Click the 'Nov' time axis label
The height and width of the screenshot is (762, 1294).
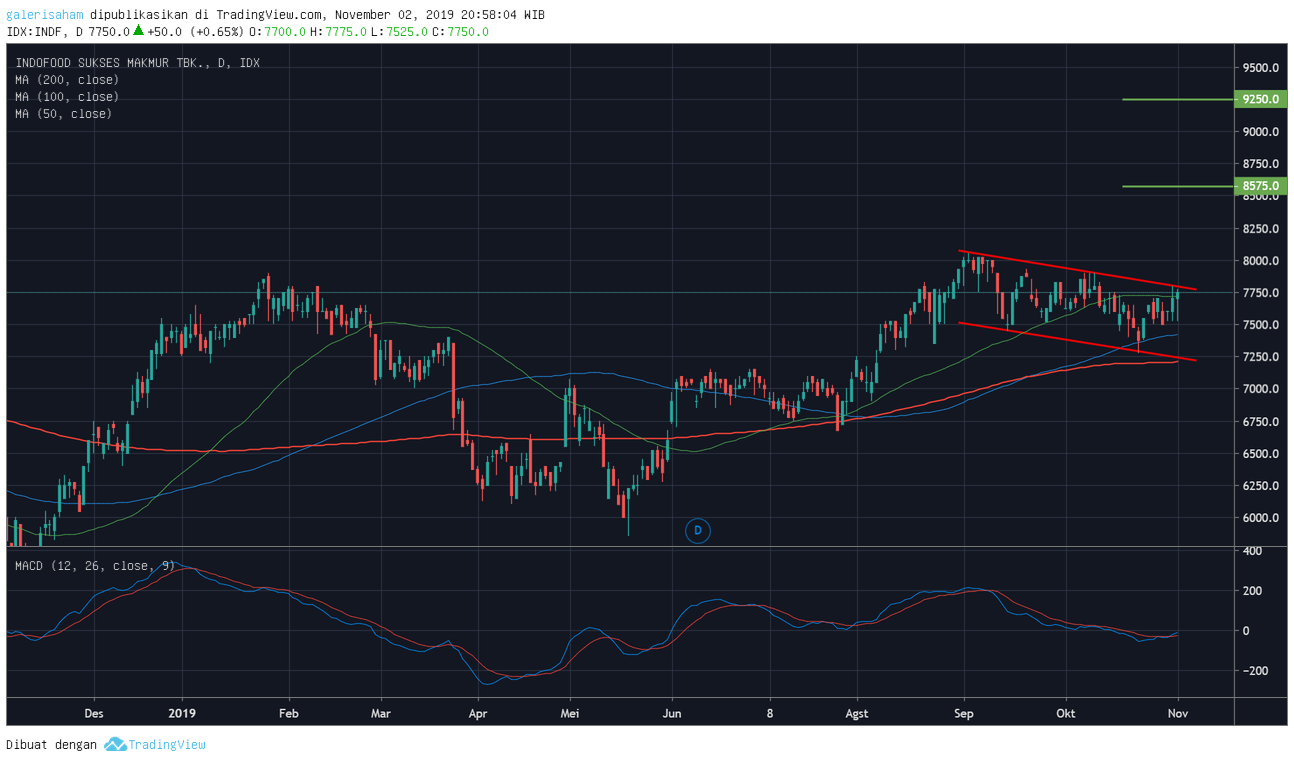pyautogui.click(x=1178, y=714)
